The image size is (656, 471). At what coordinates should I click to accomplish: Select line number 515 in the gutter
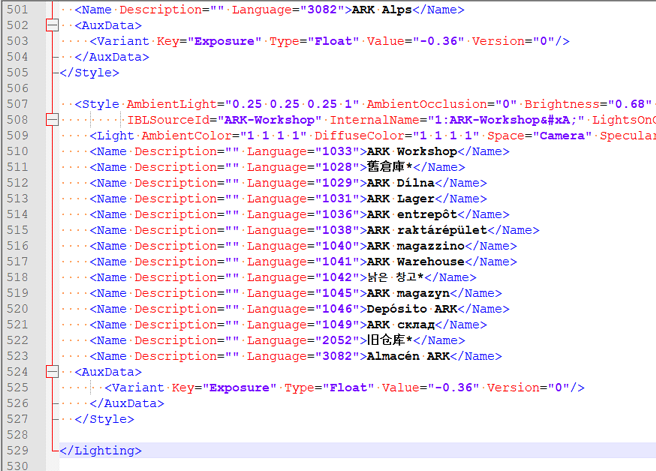[x=19, y=230]
